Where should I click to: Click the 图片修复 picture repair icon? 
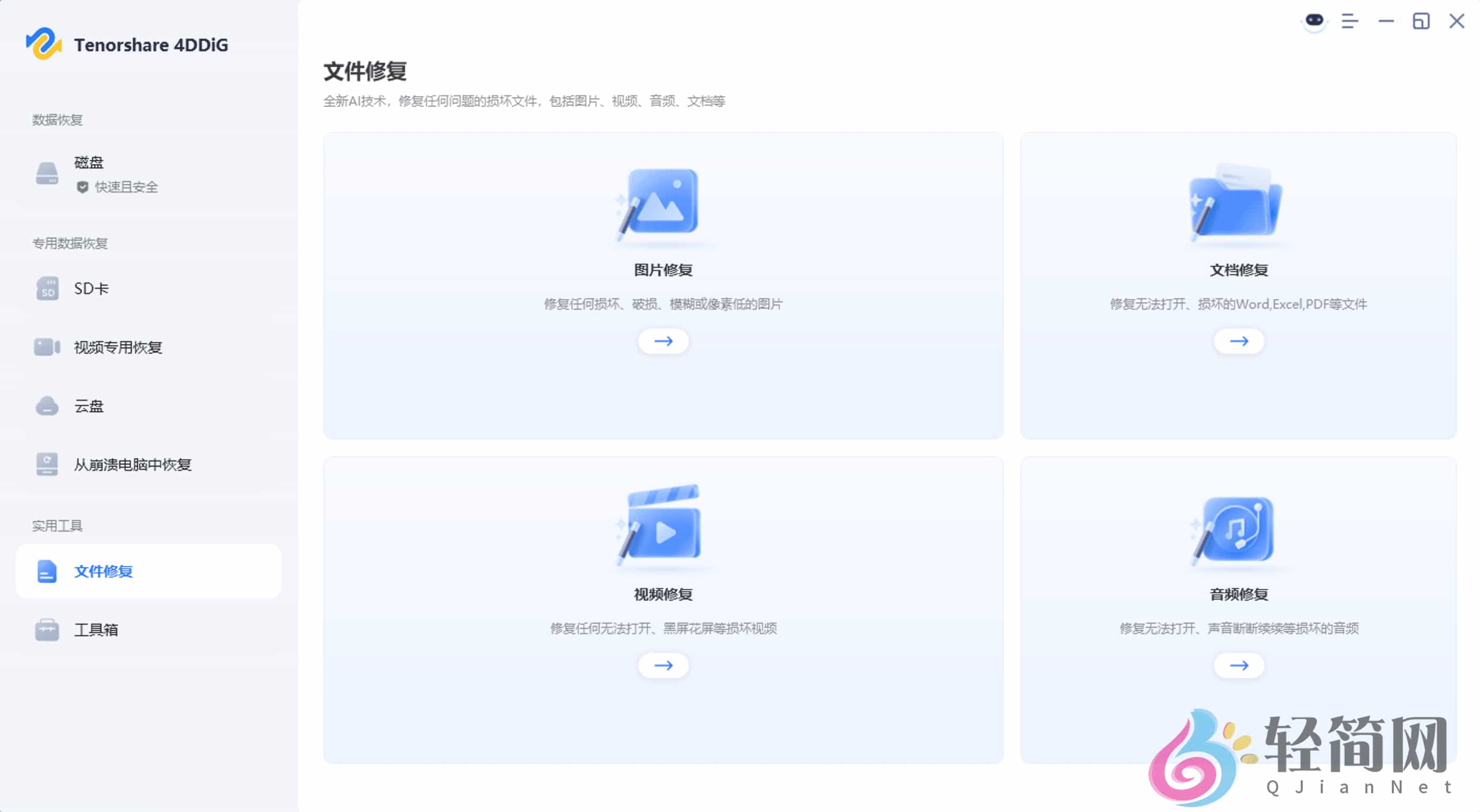click(662, 207)
